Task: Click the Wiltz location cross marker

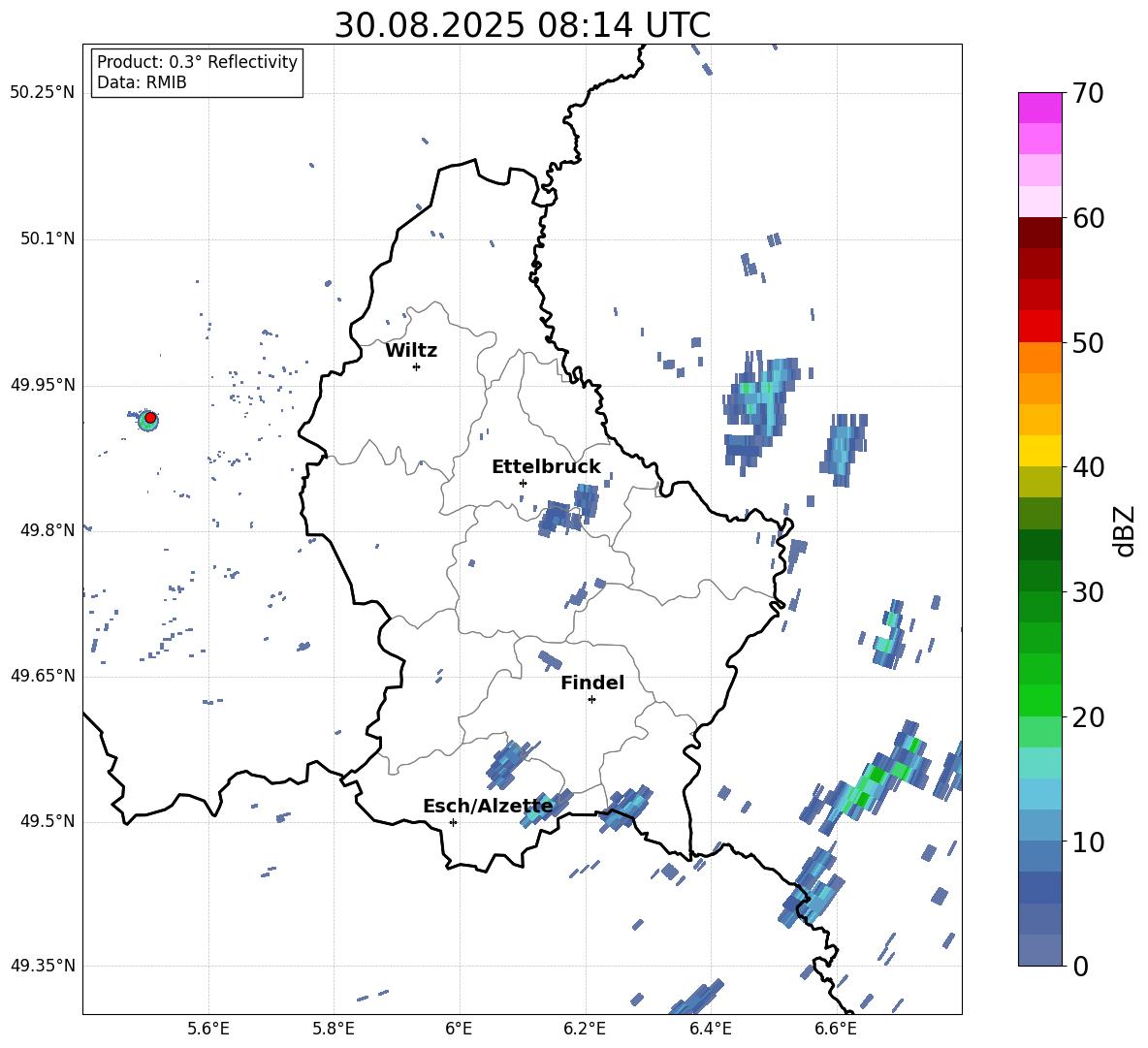Action: click(417, 366)
